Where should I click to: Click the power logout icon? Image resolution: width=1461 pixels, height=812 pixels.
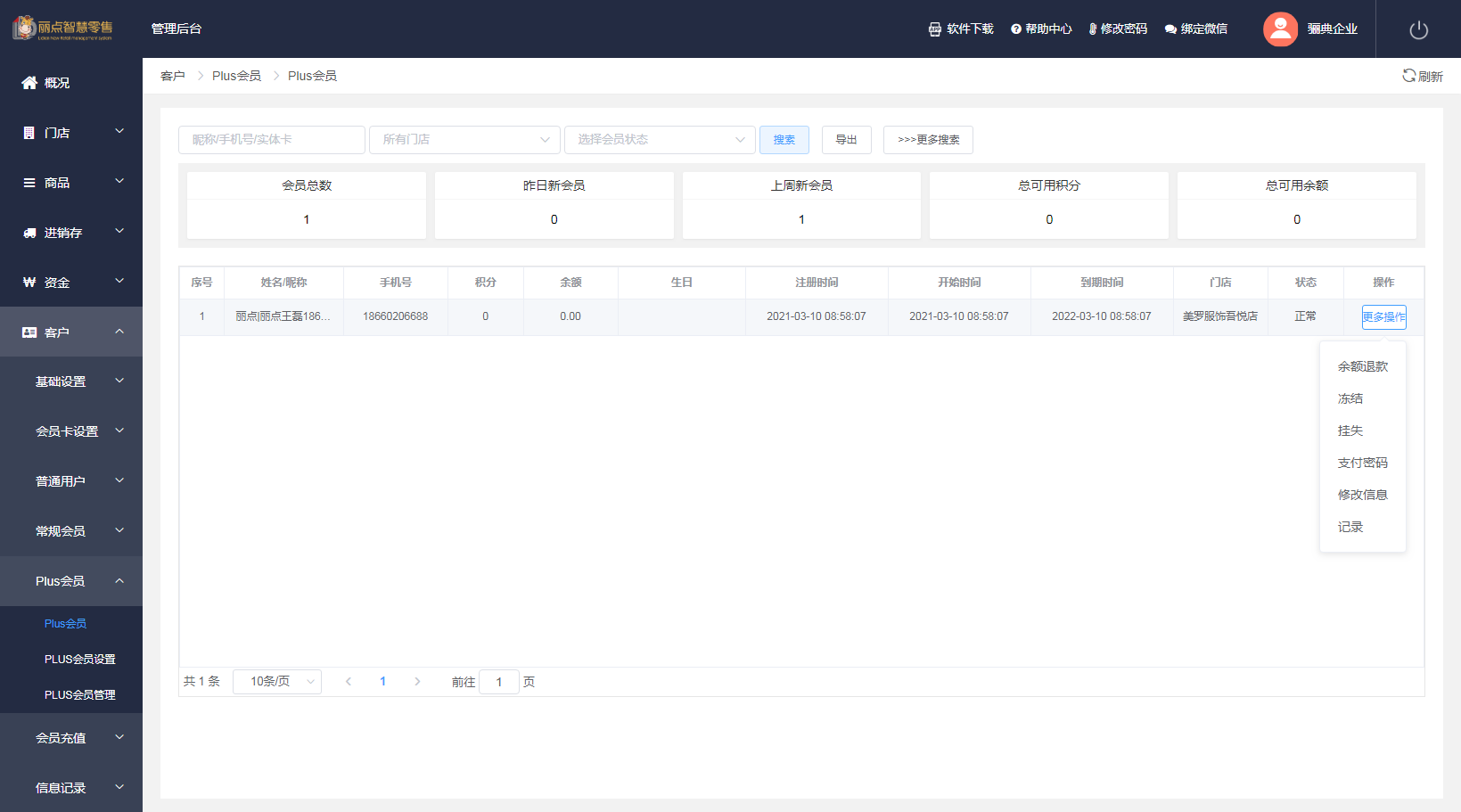(x=1419, y=30)
